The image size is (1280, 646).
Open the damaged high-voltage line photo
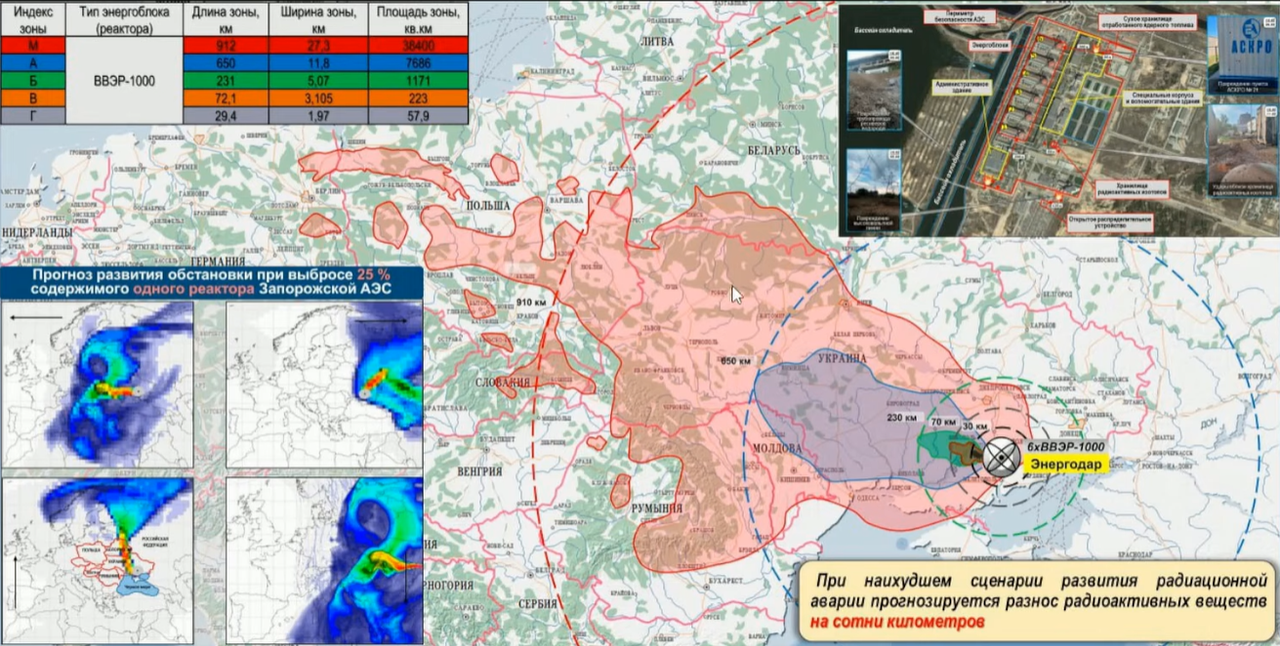[872, 188]
